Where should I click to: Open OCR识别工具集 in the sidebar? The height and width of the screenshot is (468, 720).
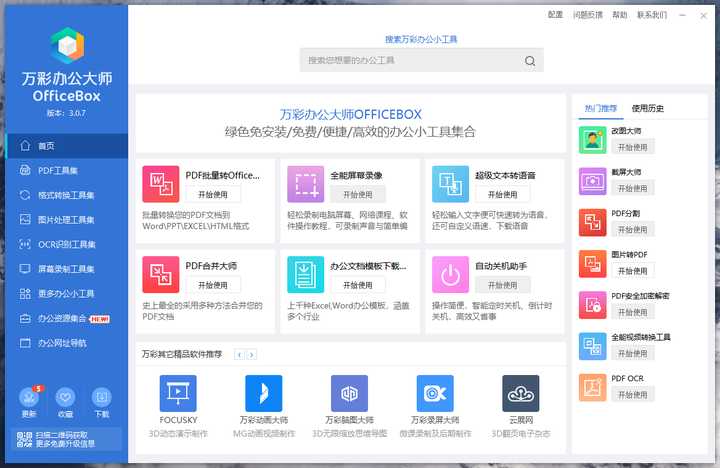(x=66, y=243)
